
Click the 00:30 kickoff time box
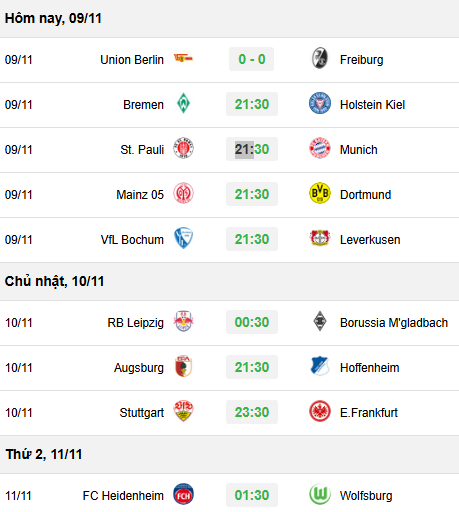pos(252,322)
